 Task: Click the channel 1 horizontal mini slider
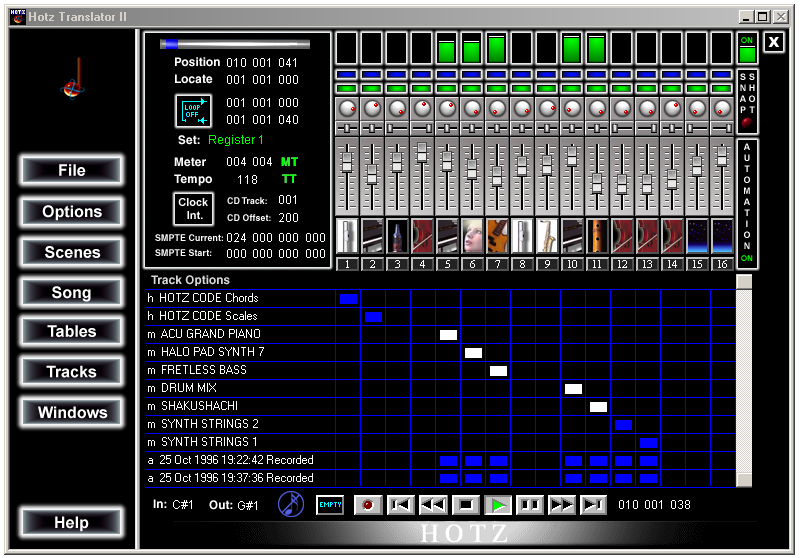coord(347,128)
